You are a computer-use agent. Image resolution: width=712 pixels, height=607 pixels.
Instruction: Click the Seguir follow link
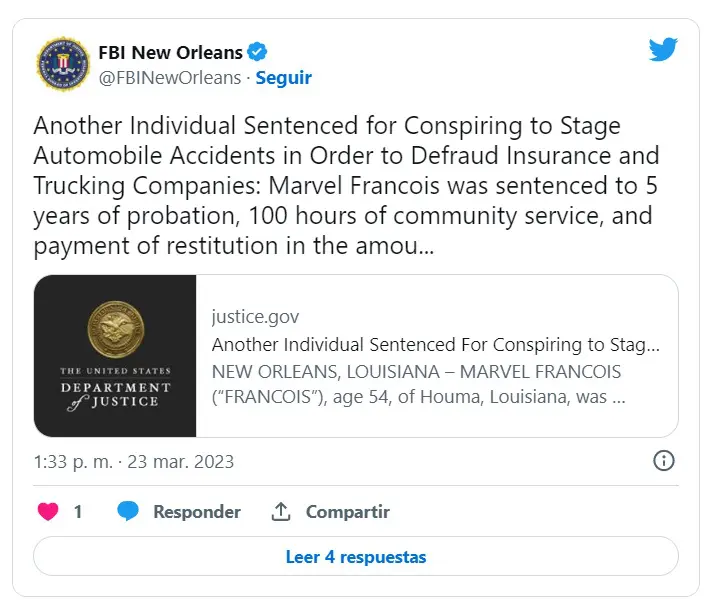283,77
